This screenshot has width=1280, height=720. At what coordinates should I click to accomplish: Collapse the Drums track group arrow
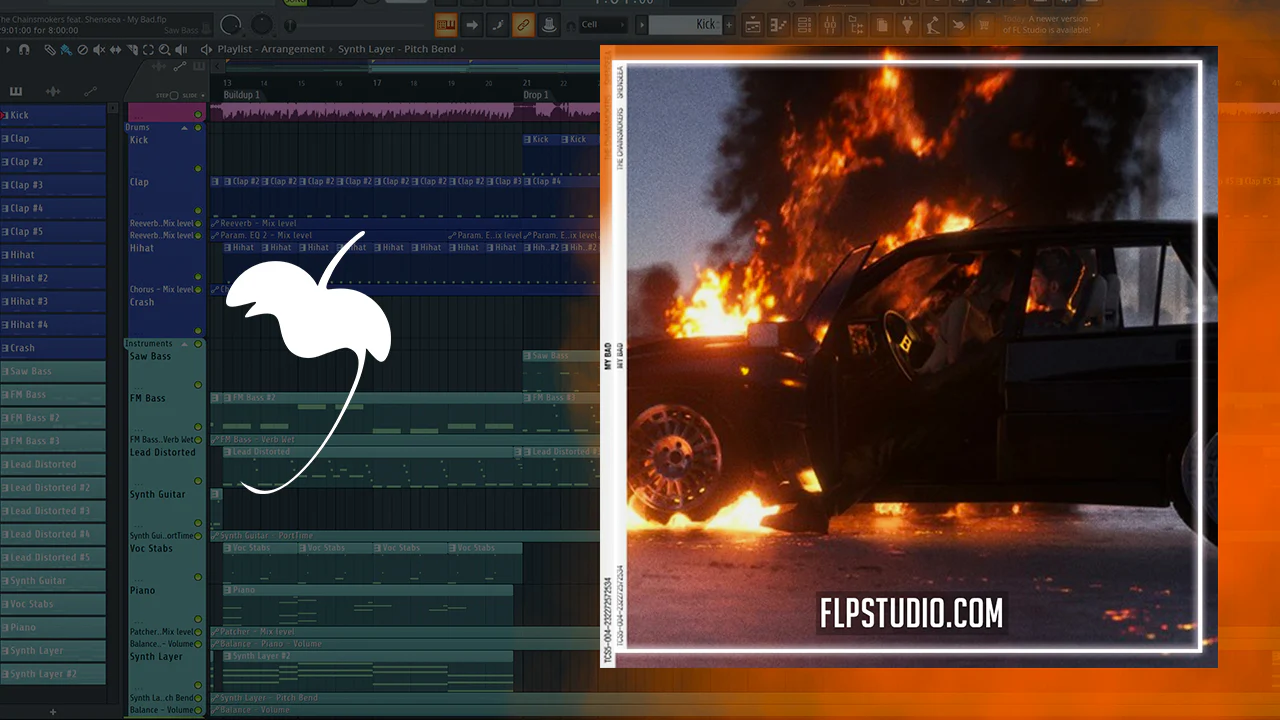coord(184,128)
